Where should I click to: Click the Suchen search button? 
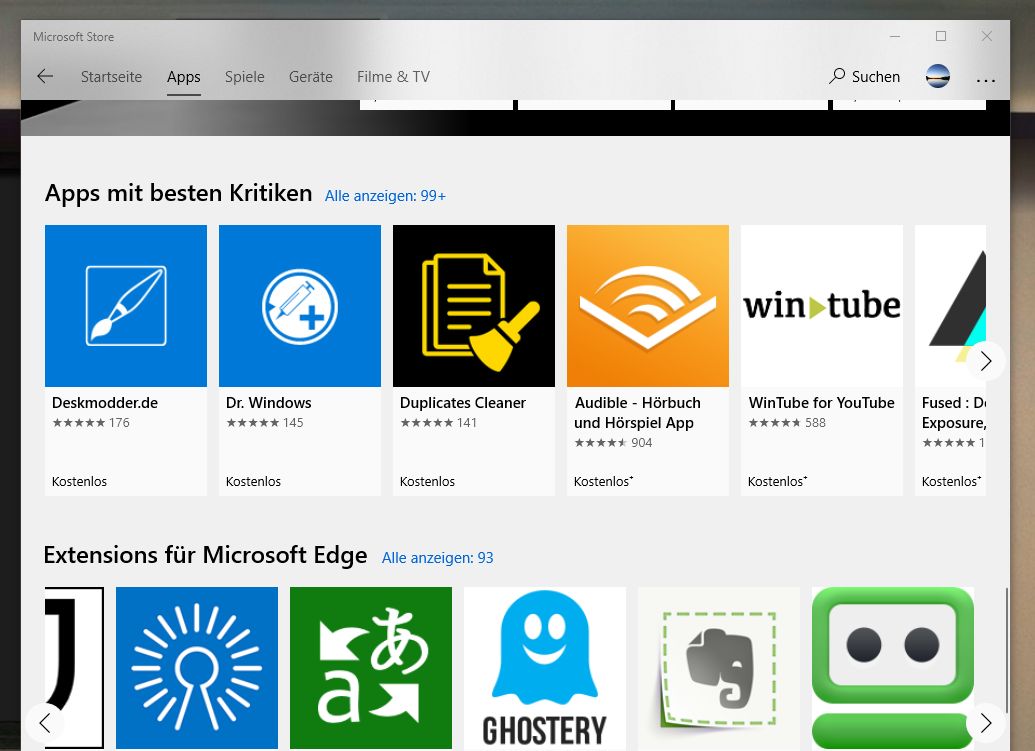pos(865,77)
